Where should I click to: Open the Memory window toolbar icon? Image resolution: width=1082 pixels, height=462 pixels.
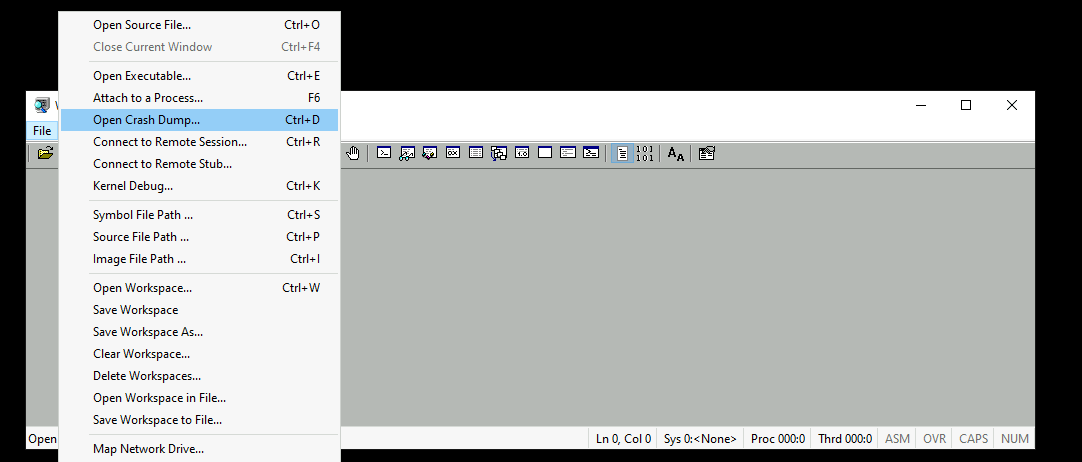point(476,153)
